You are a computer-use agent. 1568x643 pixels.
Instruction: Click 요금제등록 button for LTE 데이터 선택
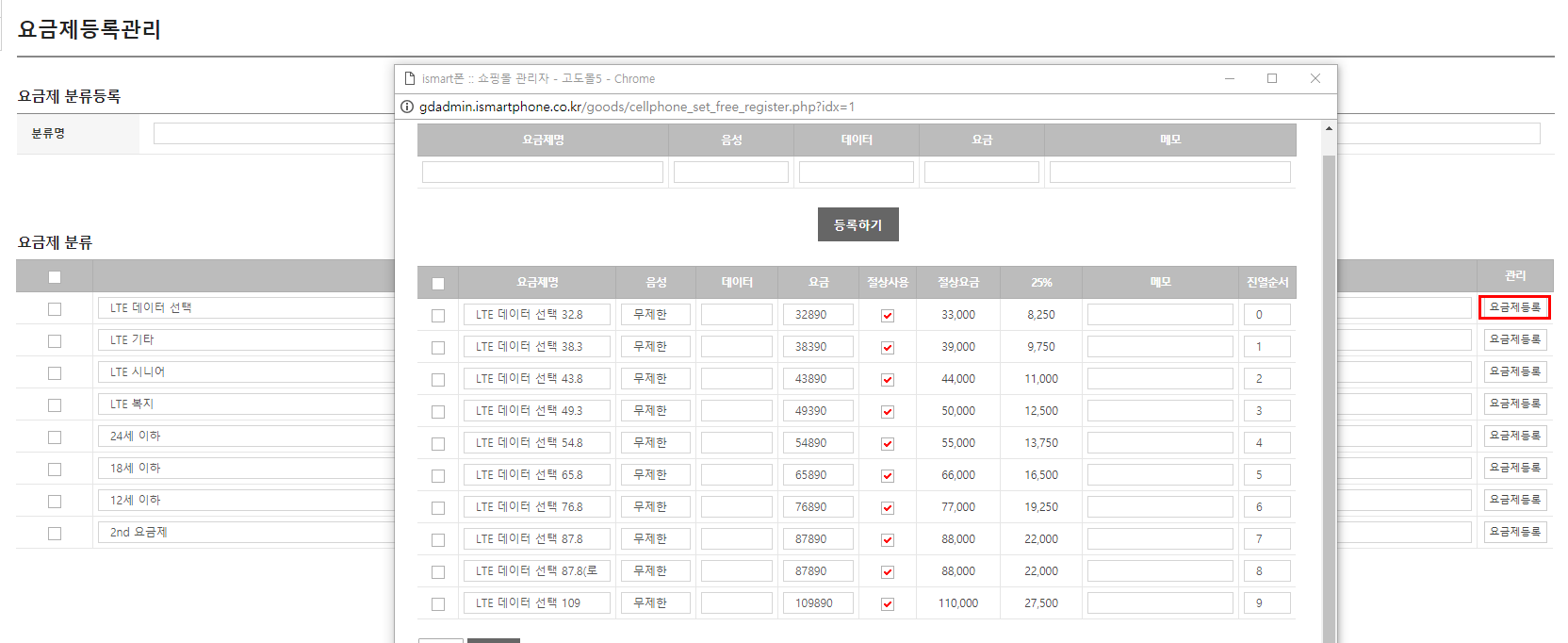tap(1514, 307)
